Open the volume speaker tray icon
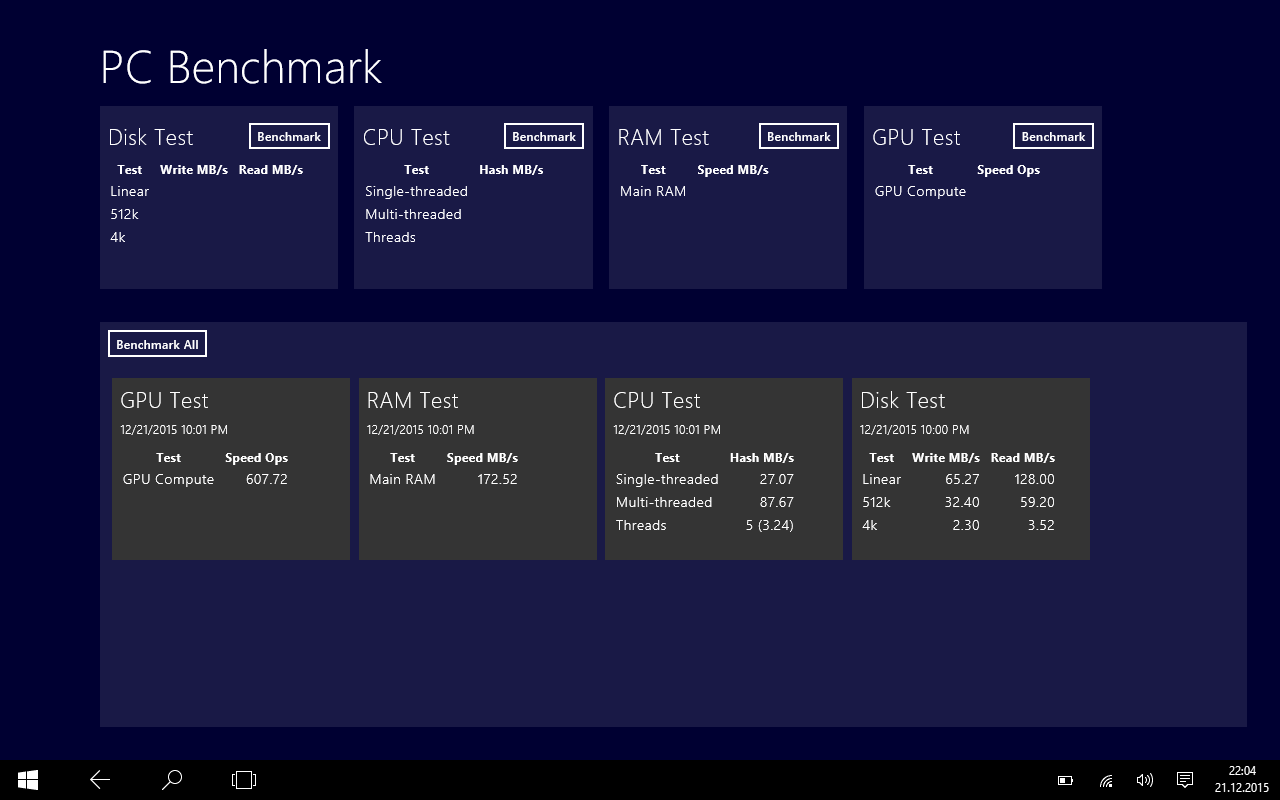1280x800 pixels. click(1145, 780)
